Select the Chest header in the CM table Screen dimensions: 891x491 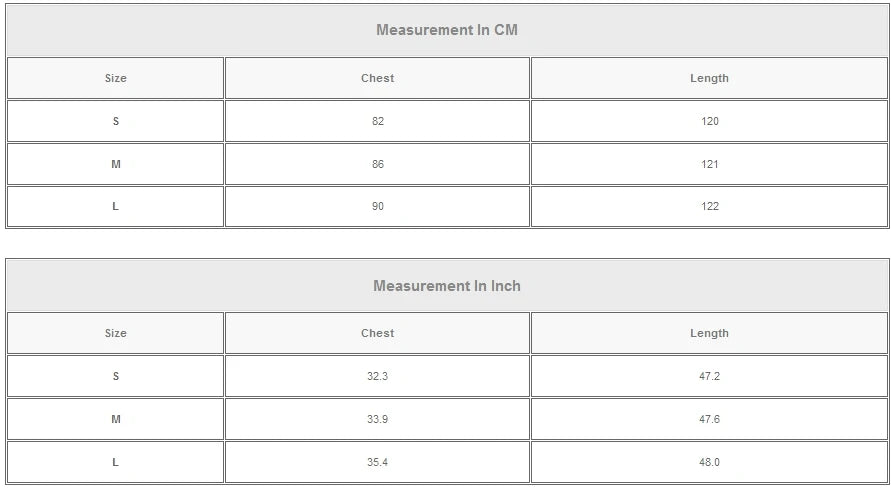point(377,78)
